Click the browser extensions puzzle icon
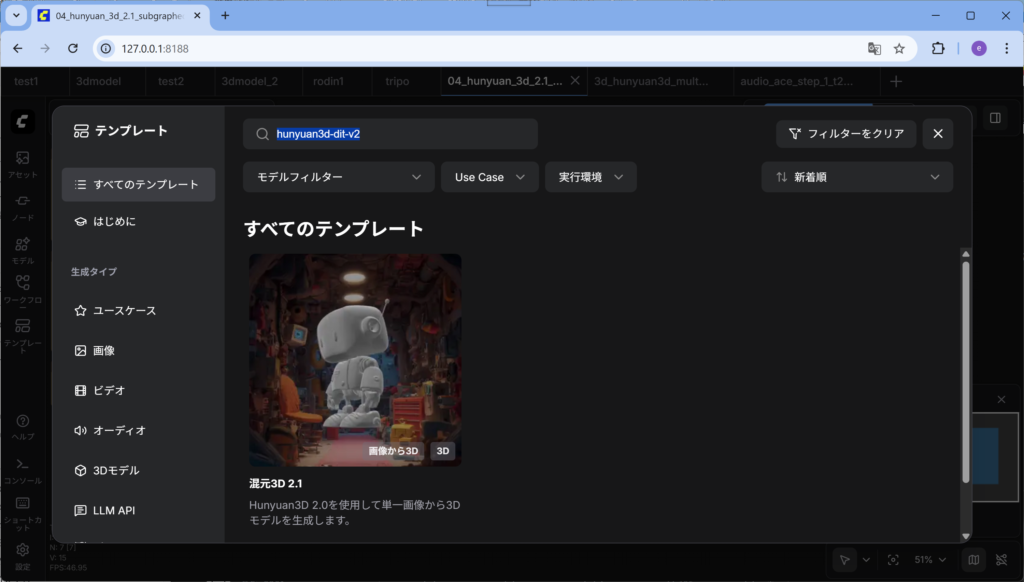This screenshot has width=1024, height=582. (938, 48)
